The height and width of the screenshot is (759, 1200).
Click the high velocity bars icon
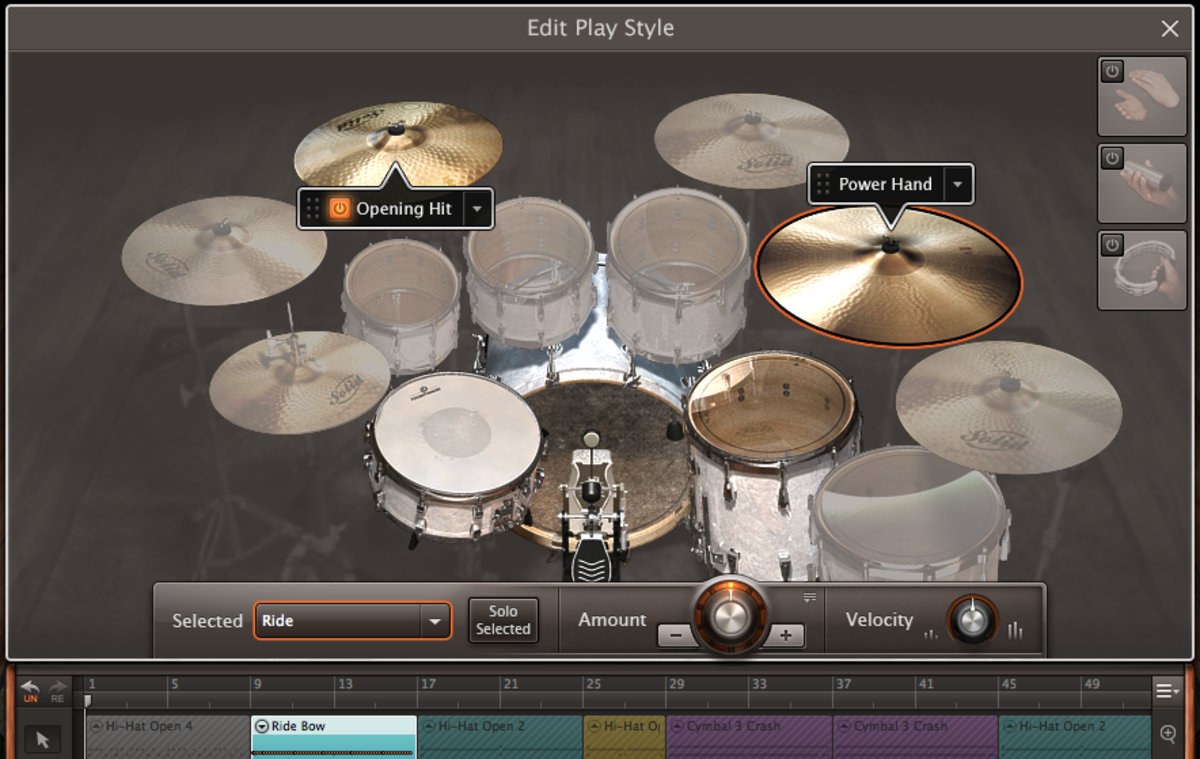1015,630
